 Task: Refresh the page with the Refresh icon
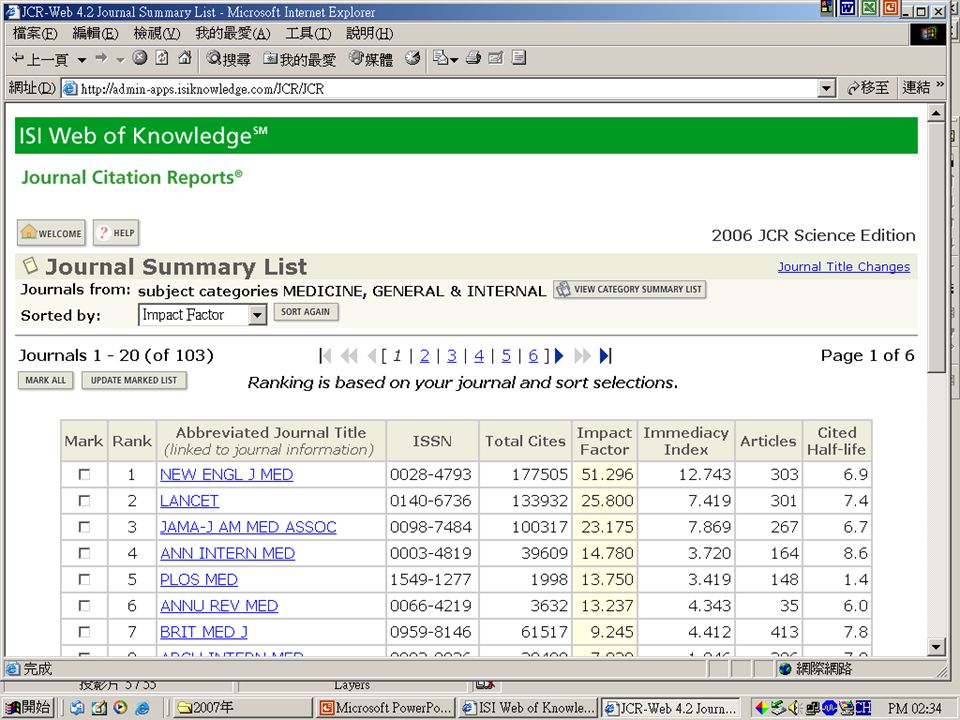[x=162, y=58]
